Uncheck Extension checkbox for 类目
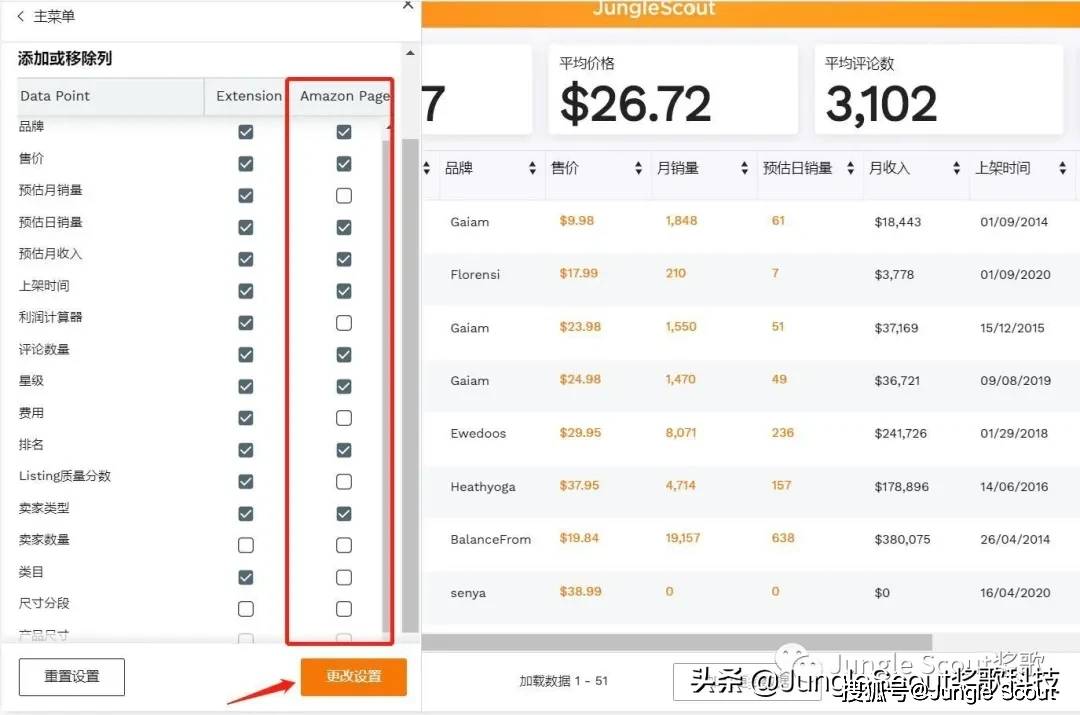Image resolution: width=1080 pixels, height=715 pixels. point(246,577)
